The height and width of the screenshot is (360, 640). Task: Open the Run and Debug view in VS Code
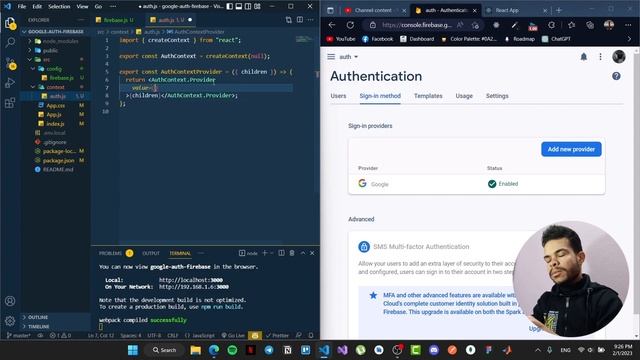10,82
